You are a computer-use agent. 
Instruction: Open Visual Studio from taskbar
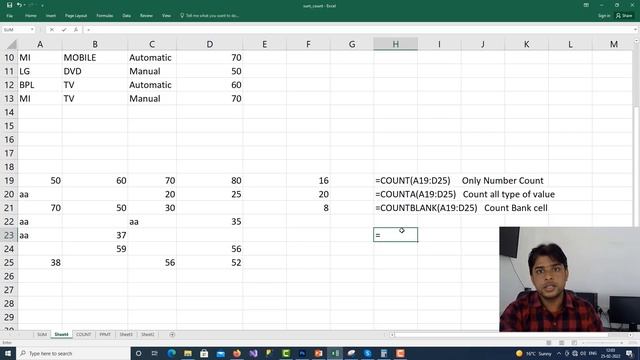click(x=253, y=353)
